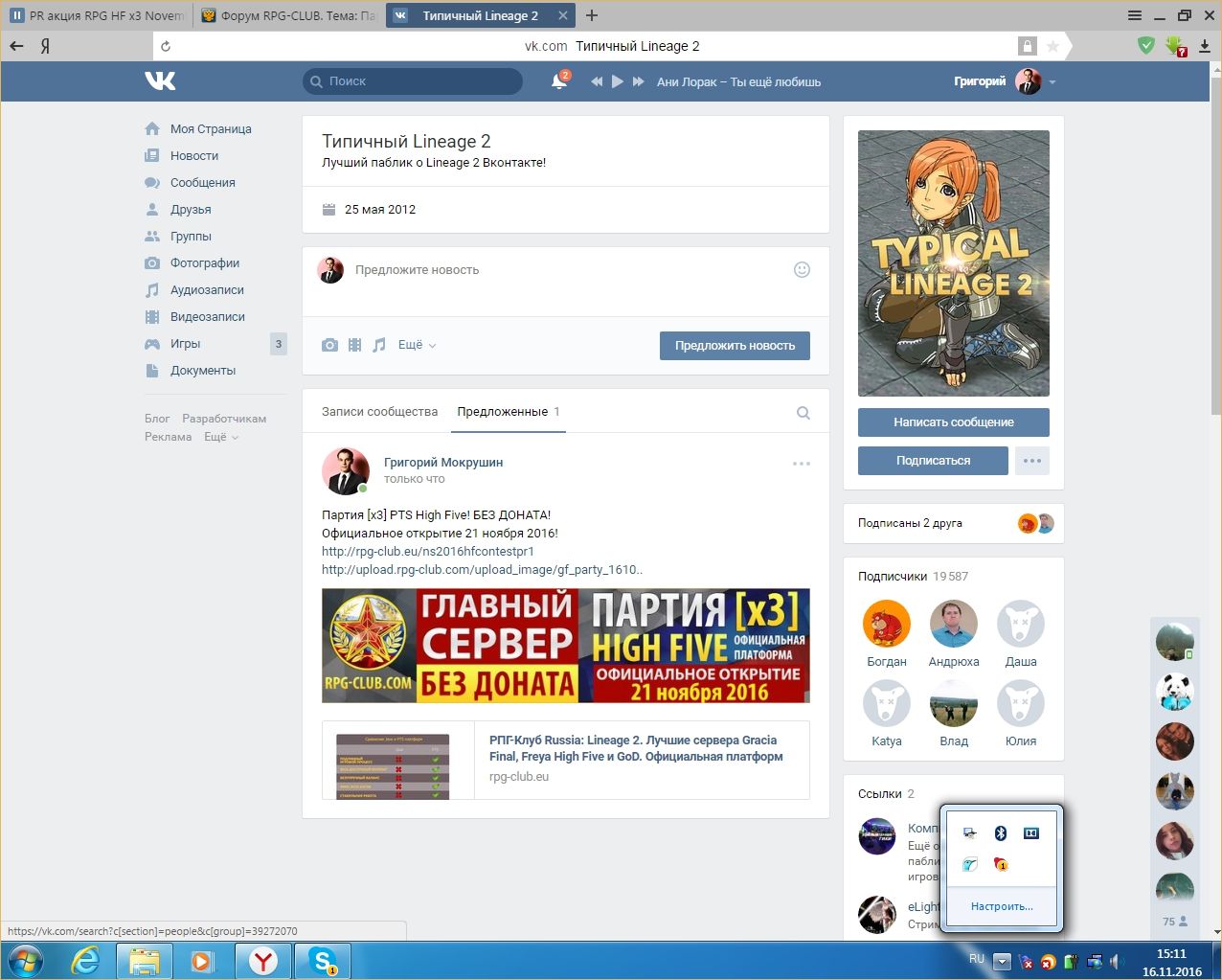This screenshot has width=1222, height=980.
Task: Open the notifications bell
Action: coord(559,82)
